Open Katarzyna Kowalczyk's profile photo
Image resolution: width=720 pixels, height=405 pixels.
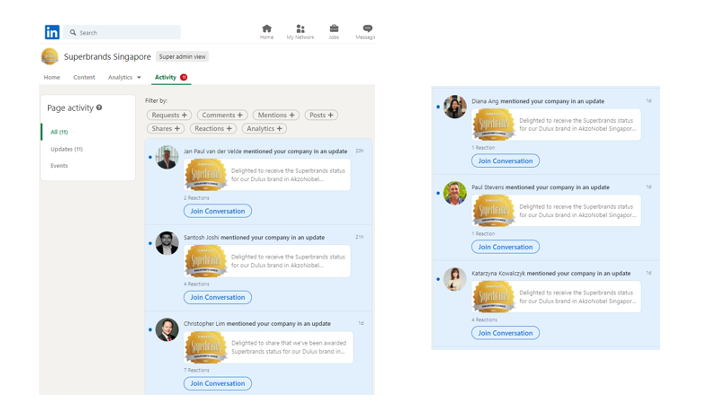point(455,279)
